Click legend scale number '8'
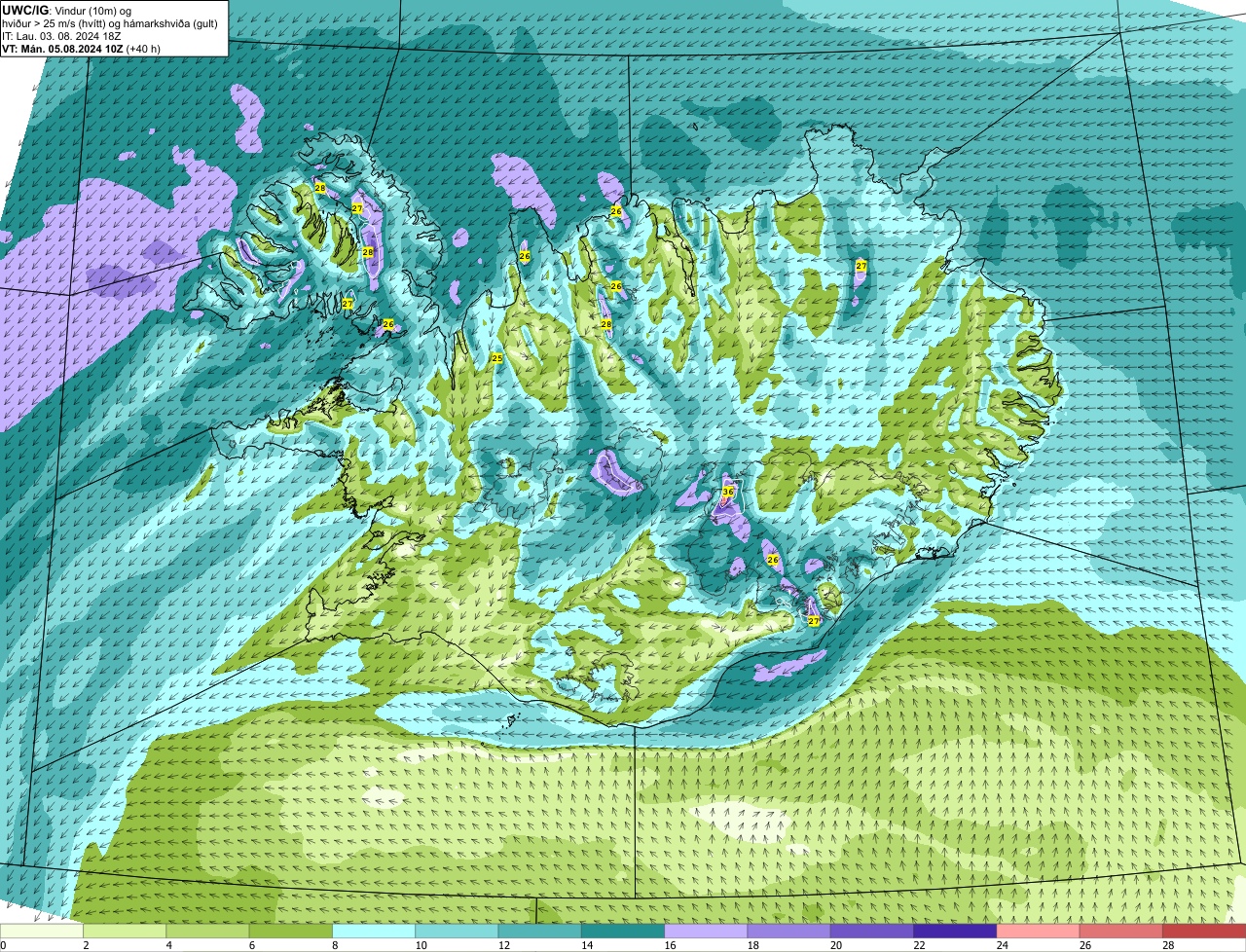The height and width of the screenshot is (952, 1246). [334, 945]
